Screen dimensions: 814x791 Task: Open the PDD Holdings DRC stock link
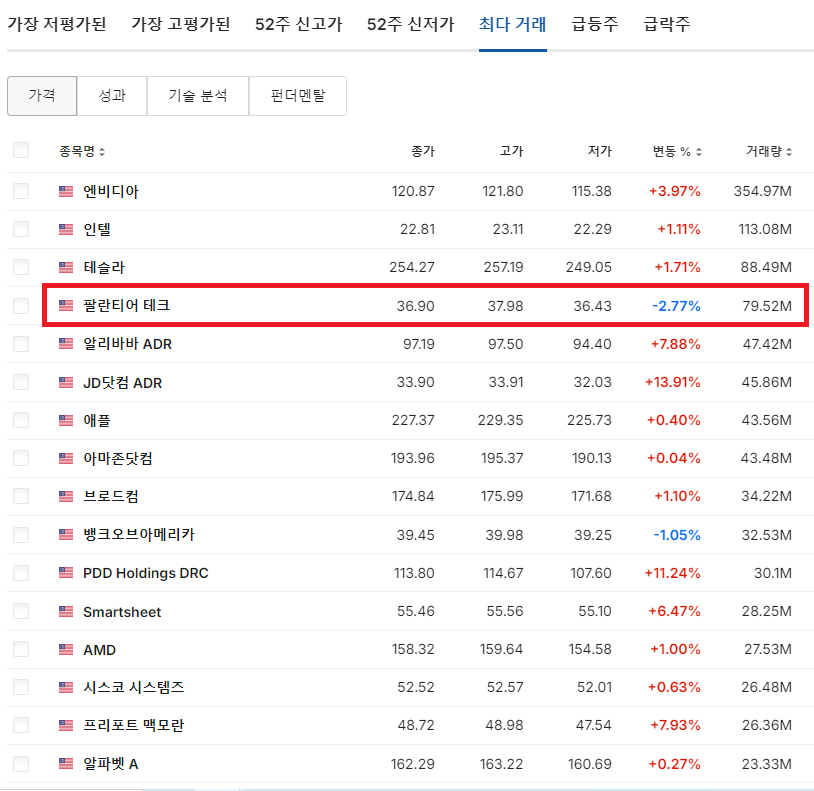[145, 573]
